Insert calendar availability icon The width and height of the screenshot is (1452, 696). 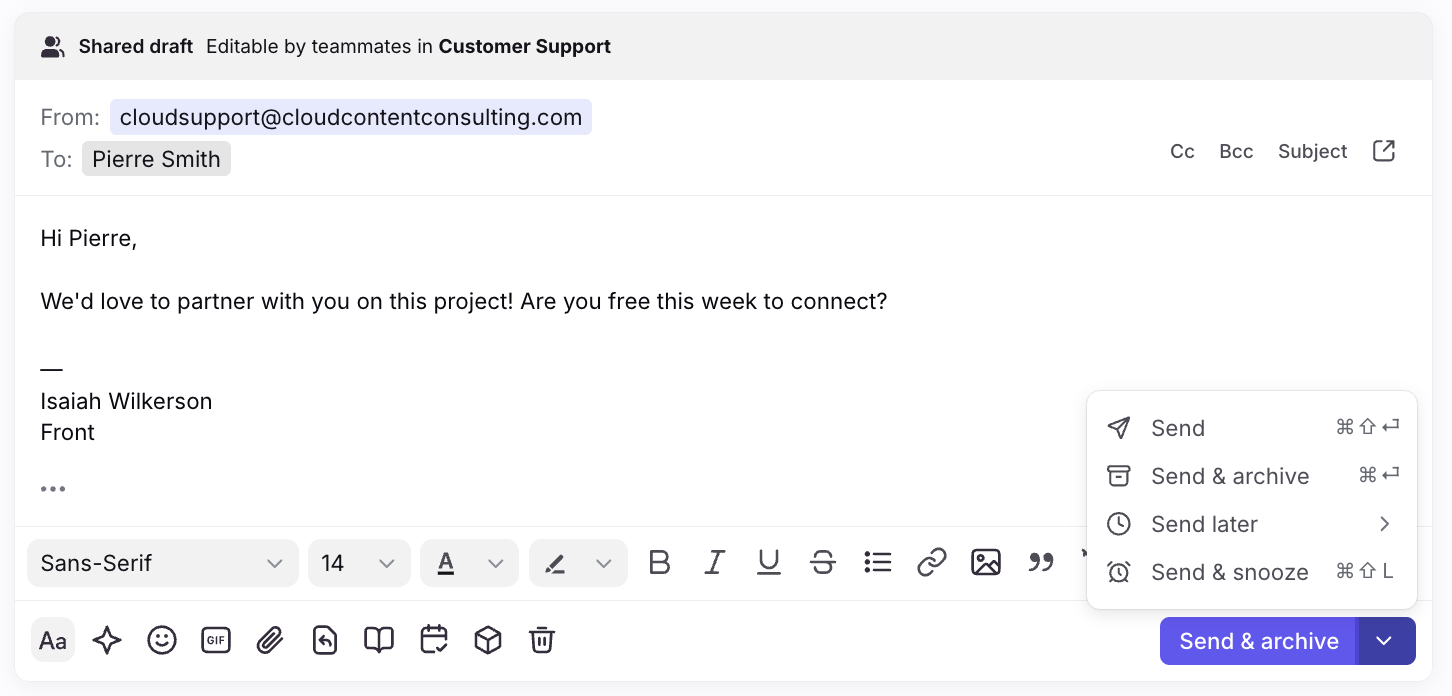tap(434, 640)
